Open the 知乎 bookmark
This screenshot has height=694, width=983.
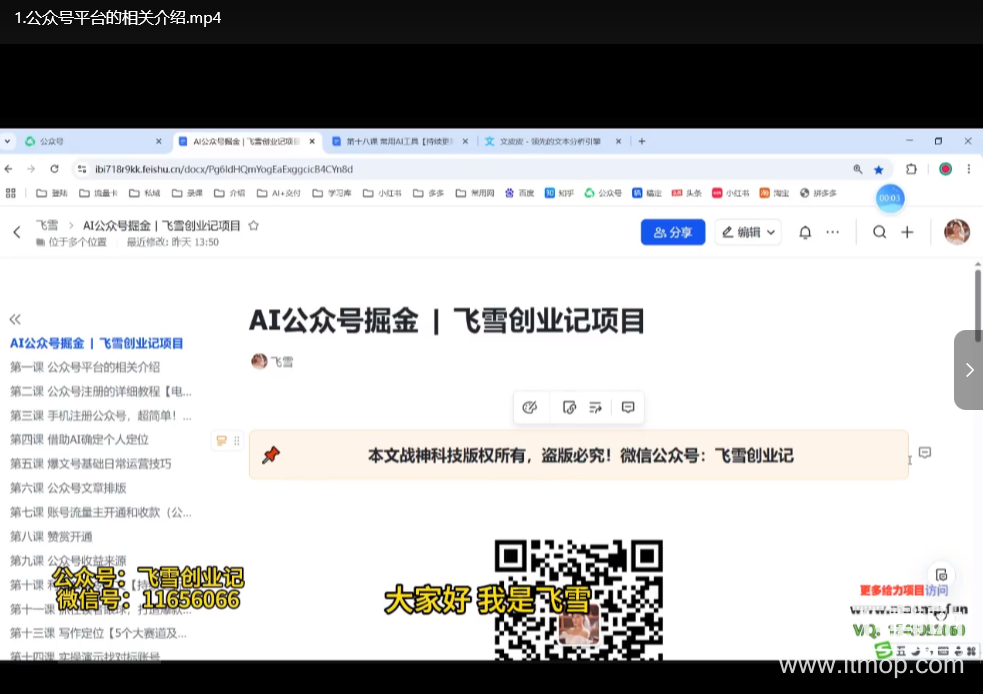point(559,193)
